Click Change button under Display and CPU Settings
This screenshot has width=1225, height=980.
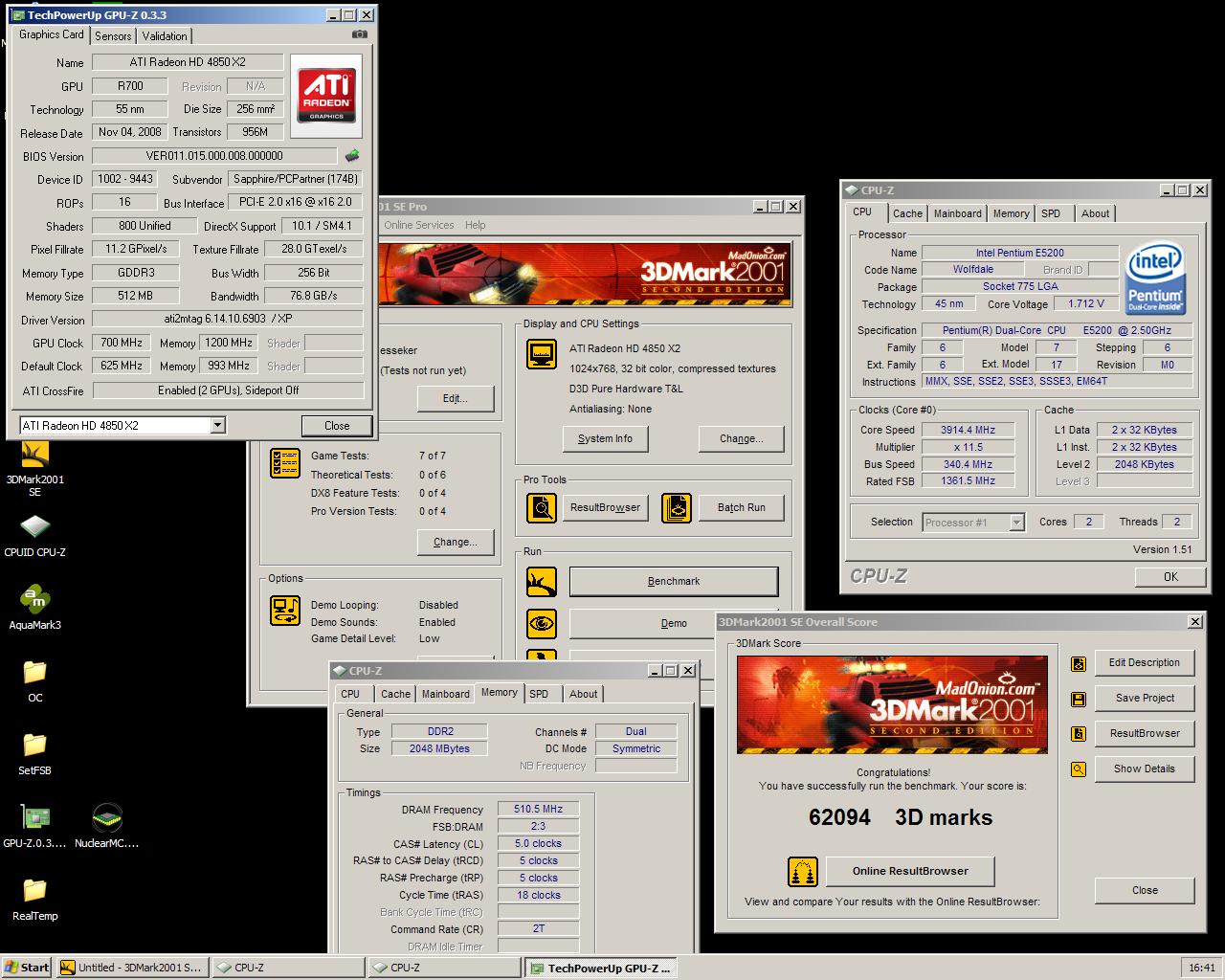click(x=742, y=438)
